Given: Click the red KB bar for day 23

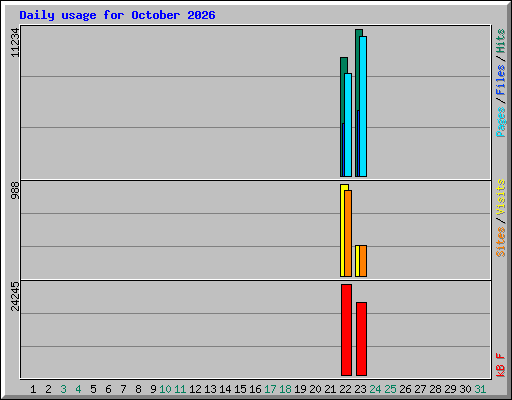Looking at the screenshot, I should pos(361,339).
